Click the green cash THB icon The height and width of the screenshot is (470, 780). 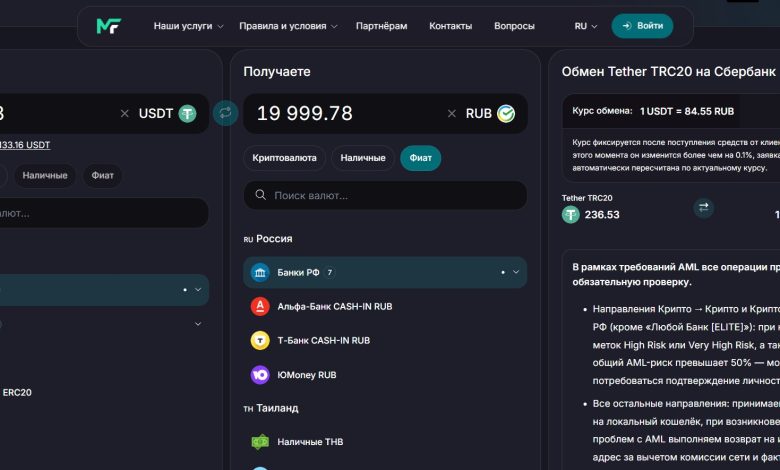pyautogui.click(x=260, y=442)
